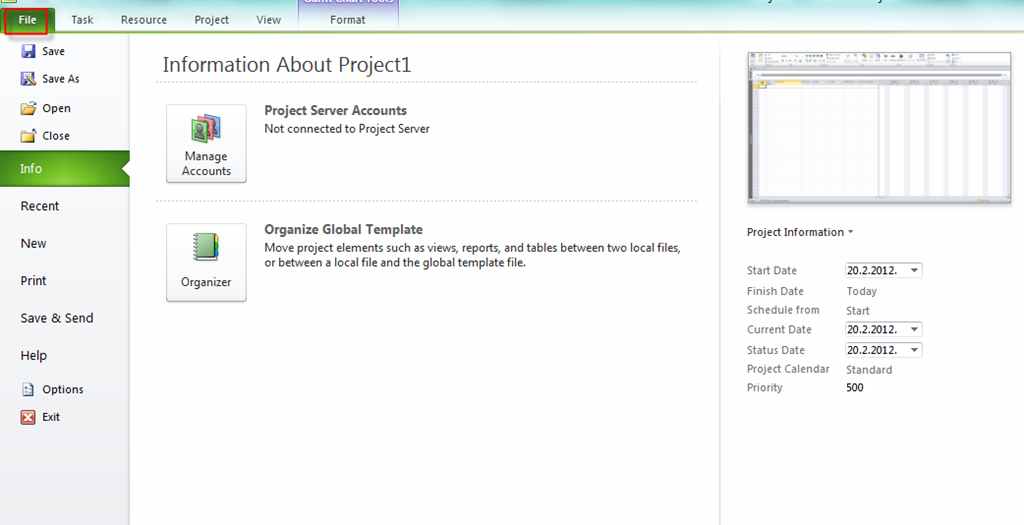Image resolution: width=1024 pixels, height=525 pixels.
Task: Click the Manage Accounts button
Action: tap(206, 143)
